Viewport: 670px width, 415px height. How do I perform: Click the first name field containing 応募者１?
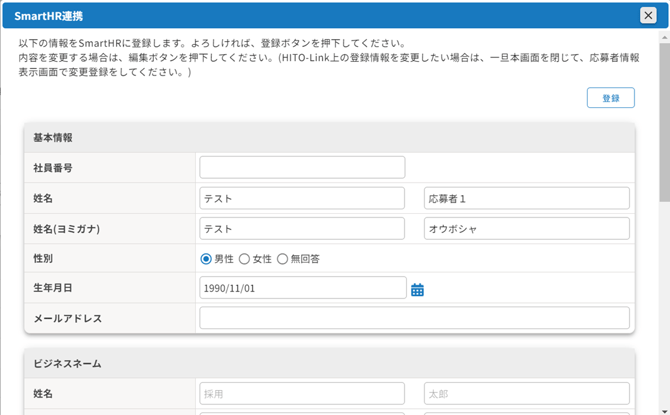point(526,198)
